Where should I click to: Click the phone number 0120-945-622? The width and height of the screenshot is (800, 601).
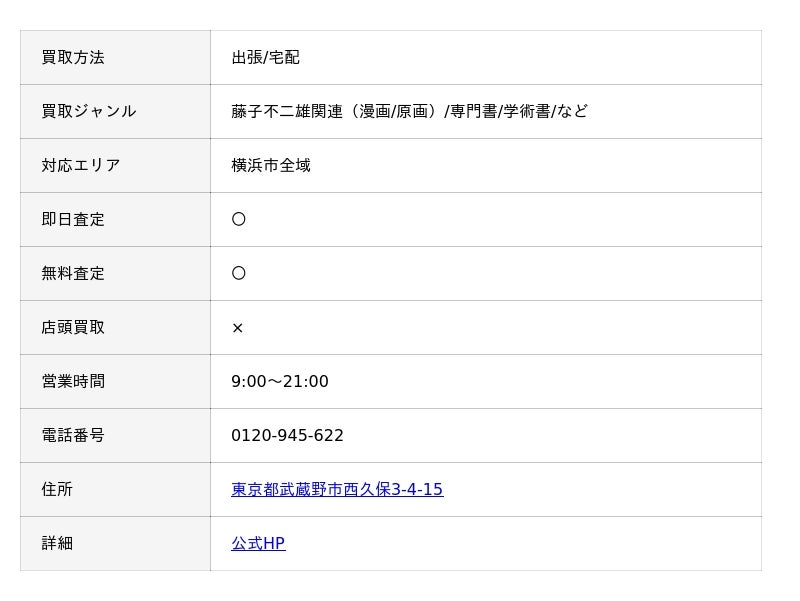tap(287, 435)
